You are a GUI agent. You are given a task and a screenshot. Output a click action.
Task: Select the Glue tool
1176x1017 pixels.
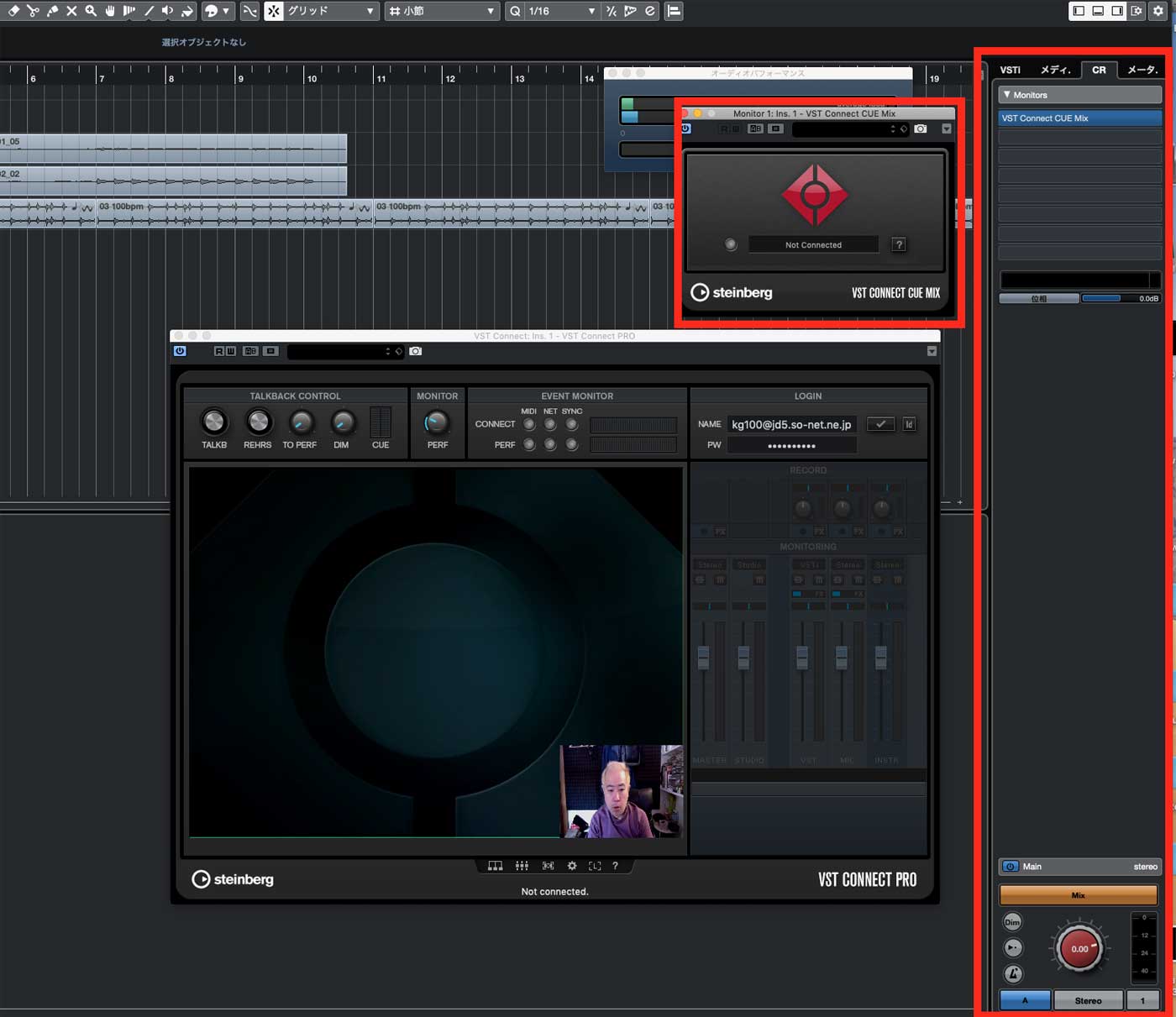pyautogui.click(x=52, y=11)
